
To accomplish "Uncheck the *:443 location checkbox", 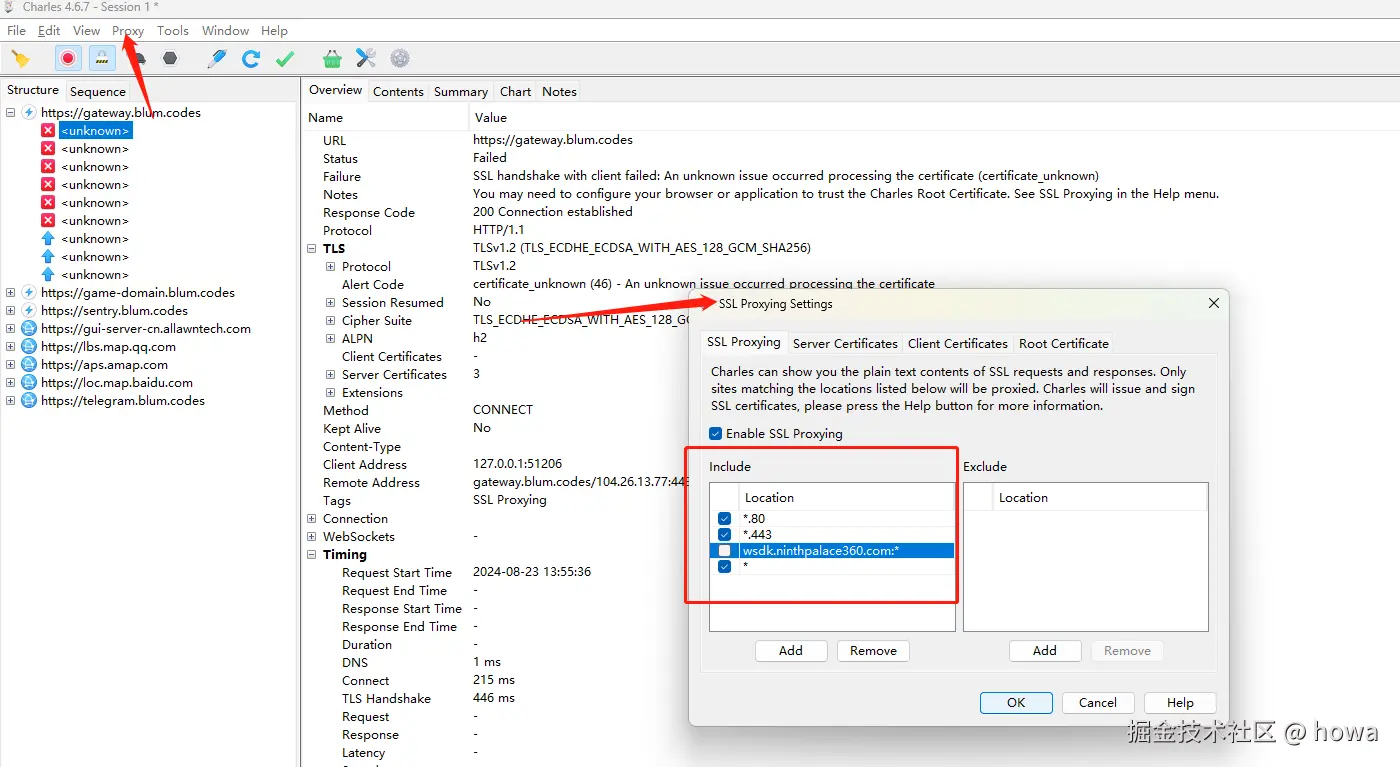I will [x=724, y=535].
